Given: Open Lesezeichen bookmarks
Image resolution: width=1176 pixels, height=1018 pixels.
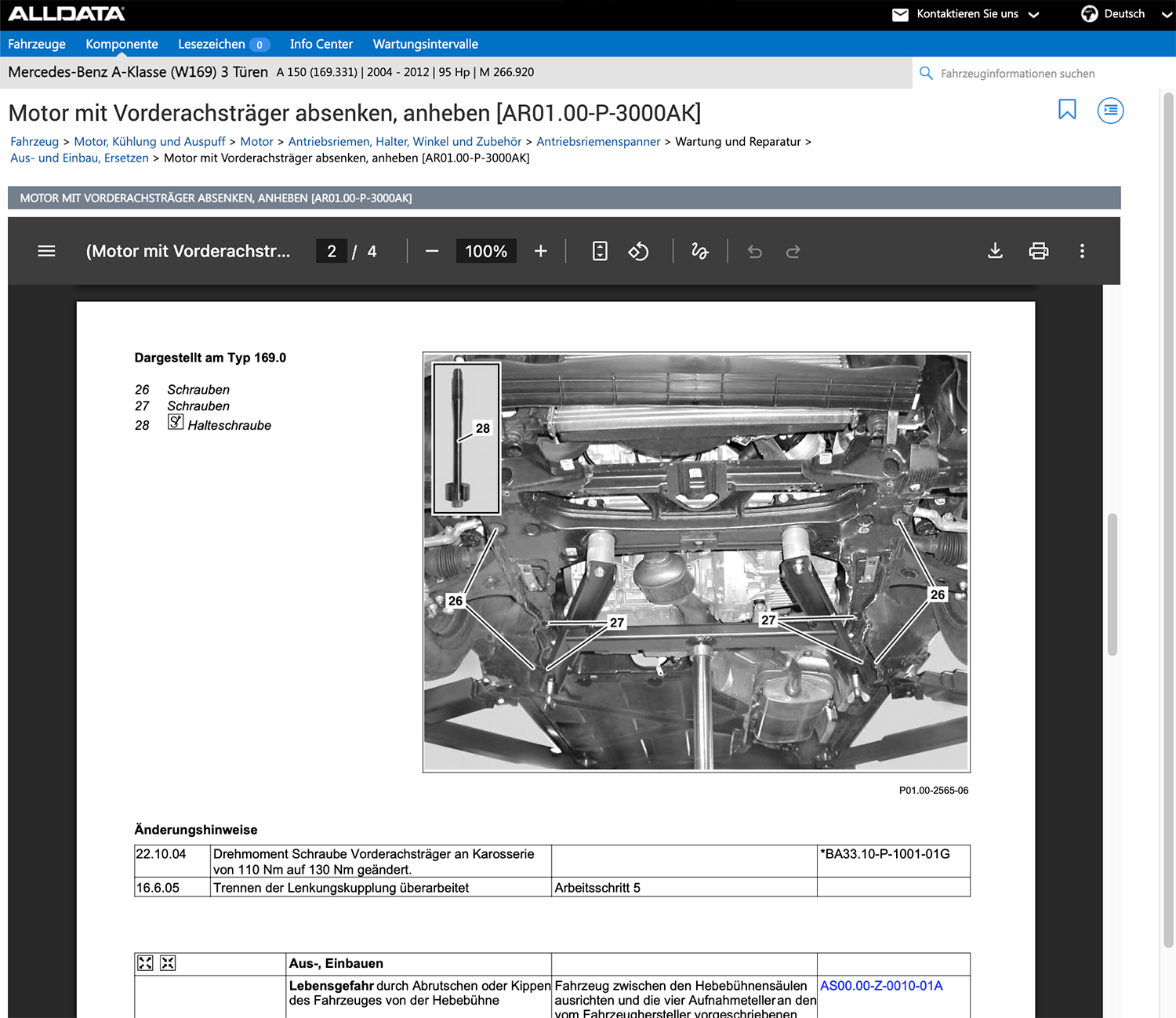Looking at the screenshot, I should pos(212,44).
